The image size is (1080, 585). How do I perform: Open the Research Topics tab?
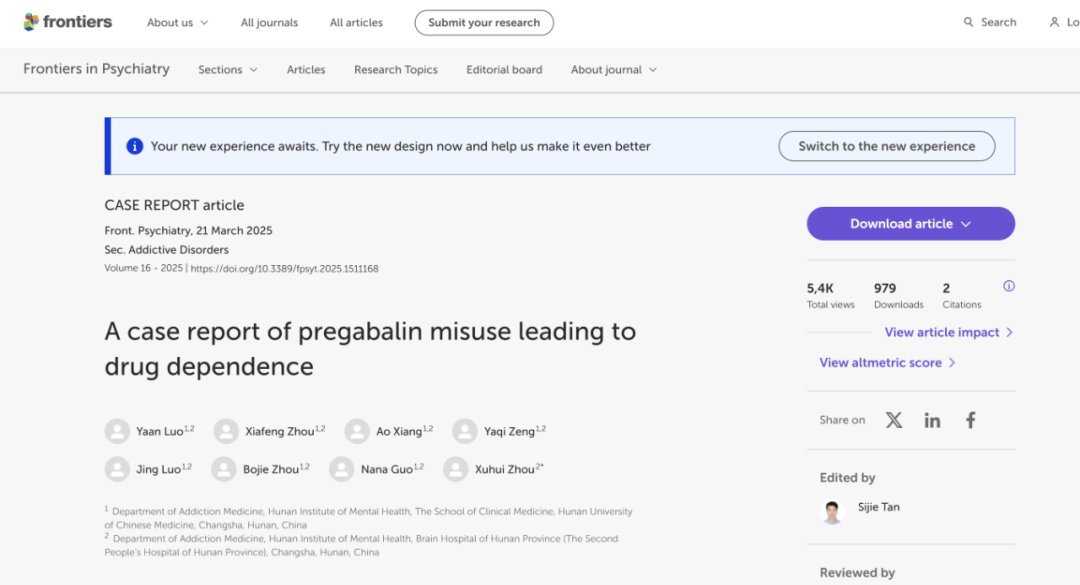point(395,70)
